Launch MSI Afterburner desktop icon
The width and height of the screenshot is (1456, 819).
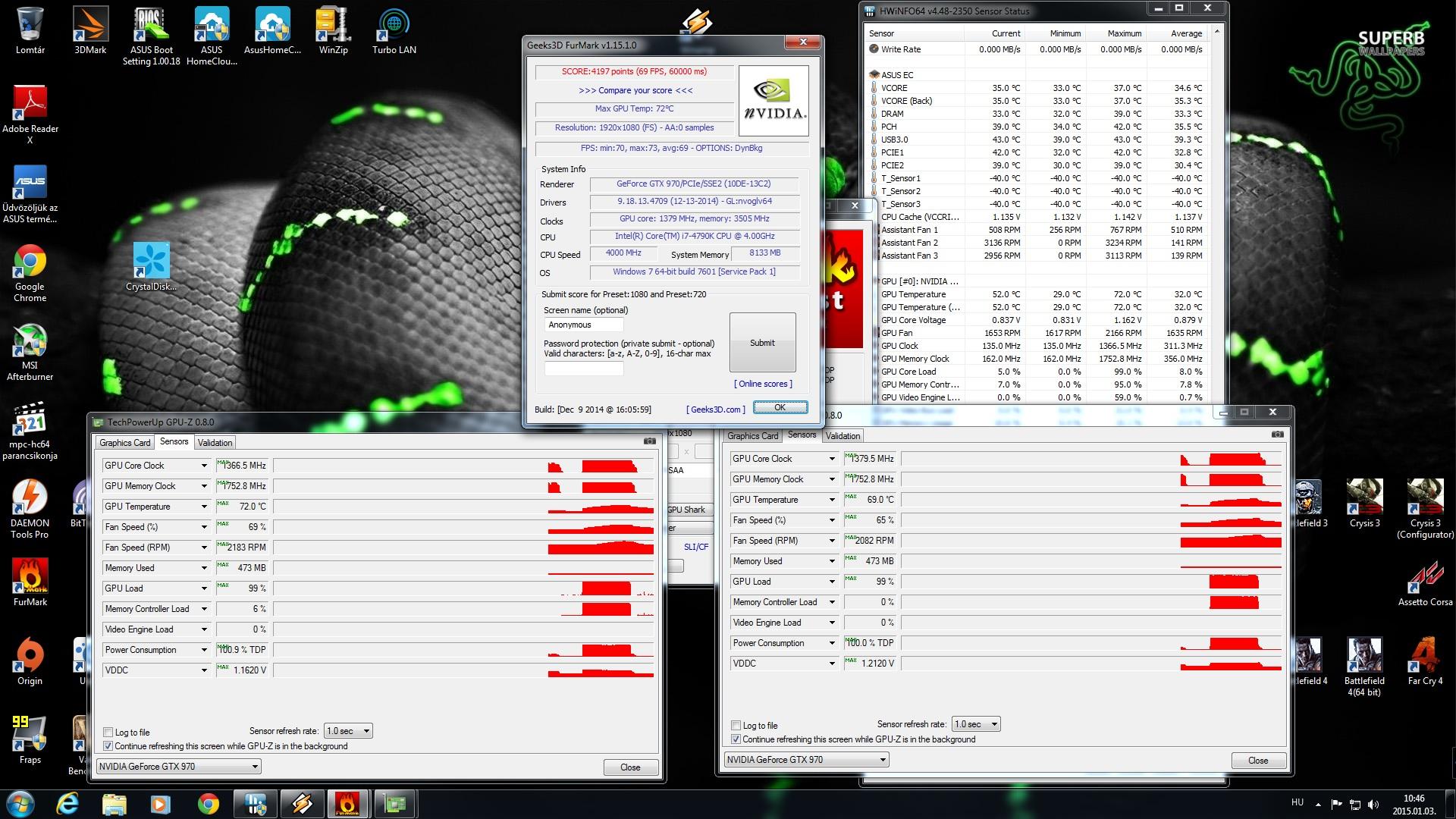pyautogui.click(x=30, y=352)
